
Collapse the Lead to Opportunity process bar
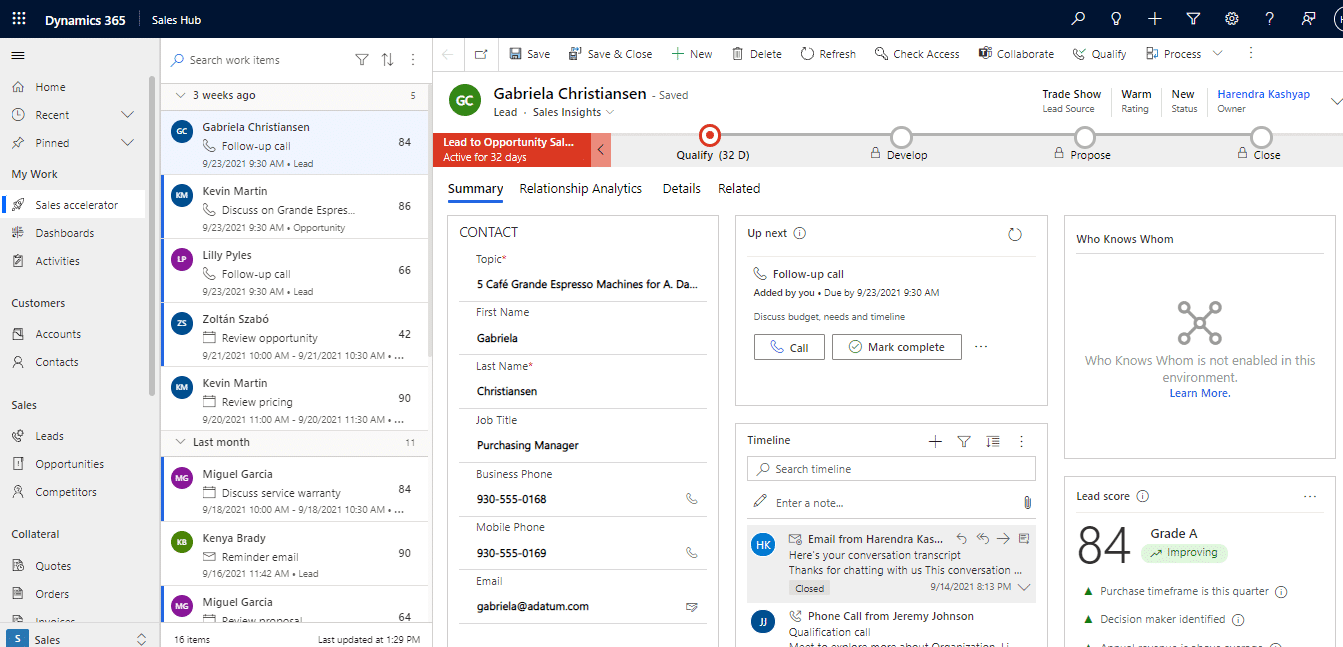tap(601, 149)
